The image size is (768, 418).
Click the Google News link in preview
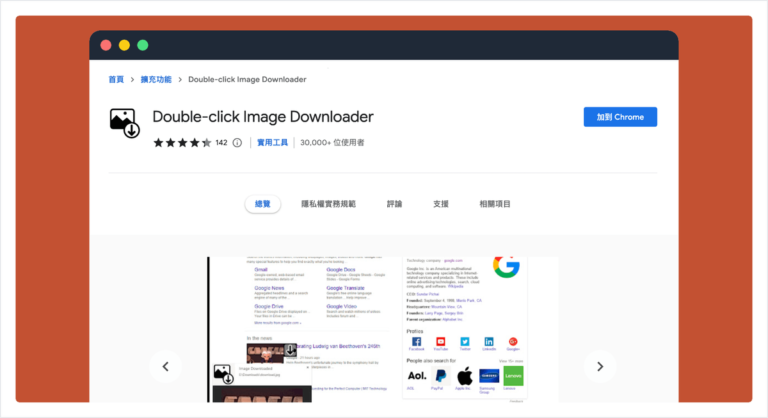(x=269, y=288)
